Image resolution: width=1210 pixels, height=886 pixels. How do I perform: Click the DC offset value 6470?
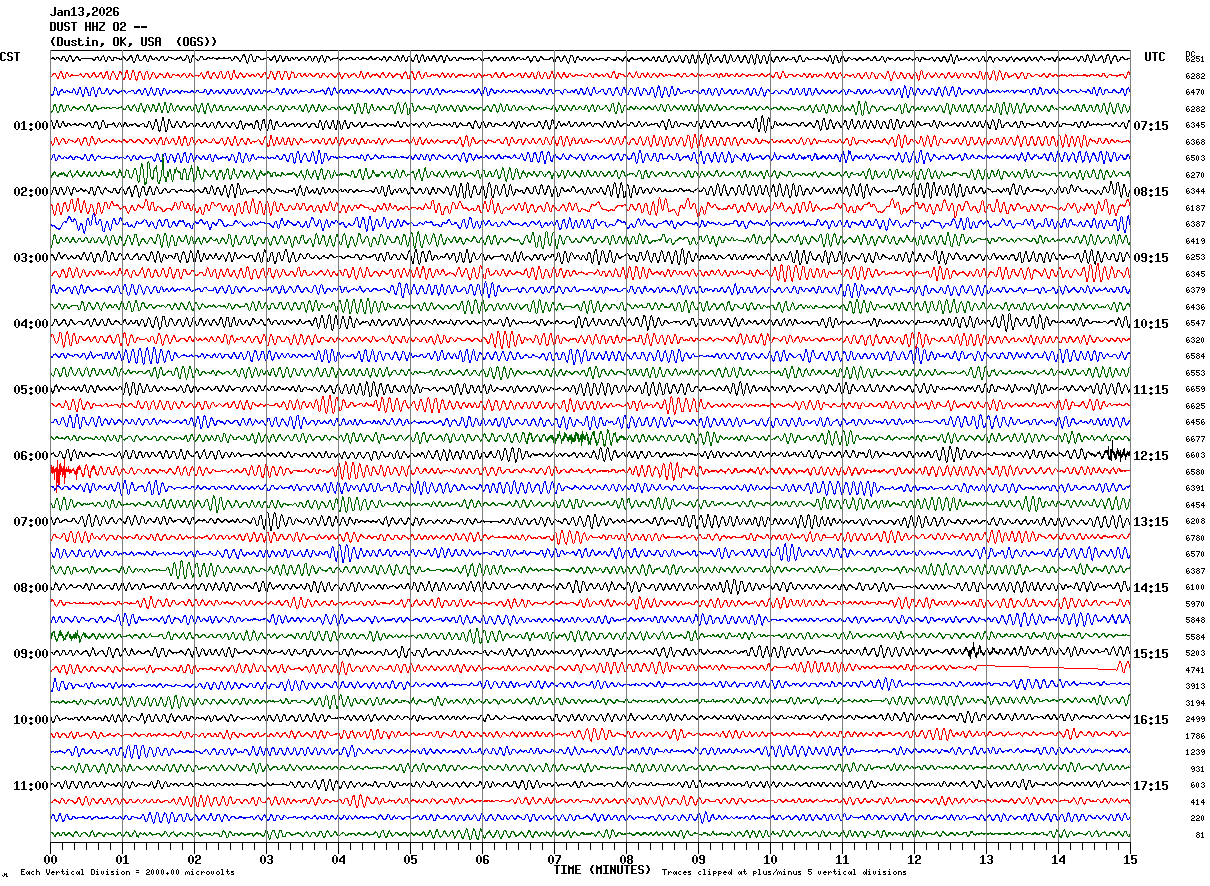coord(1195,92)
